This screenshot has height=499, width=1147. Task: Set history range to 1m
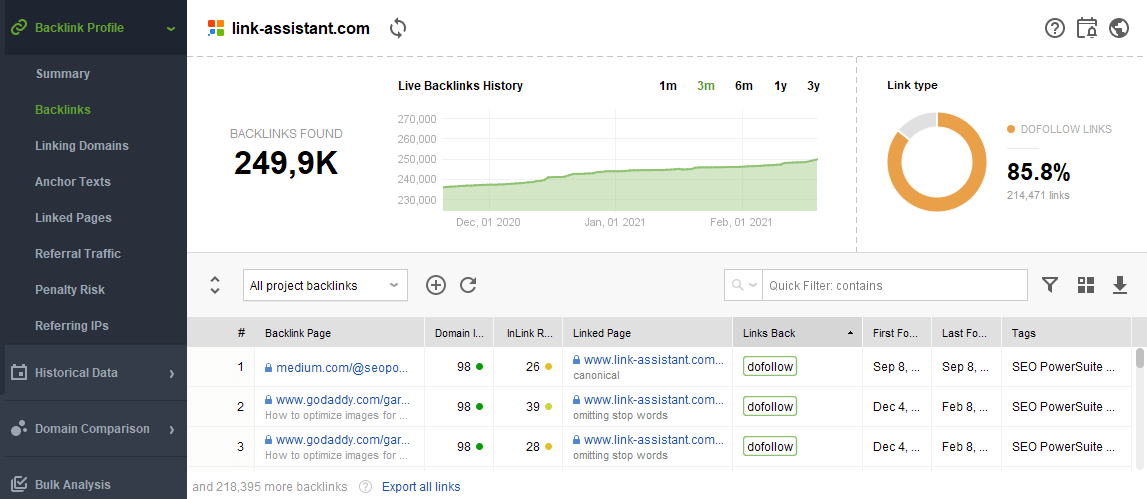pos(668,86)
